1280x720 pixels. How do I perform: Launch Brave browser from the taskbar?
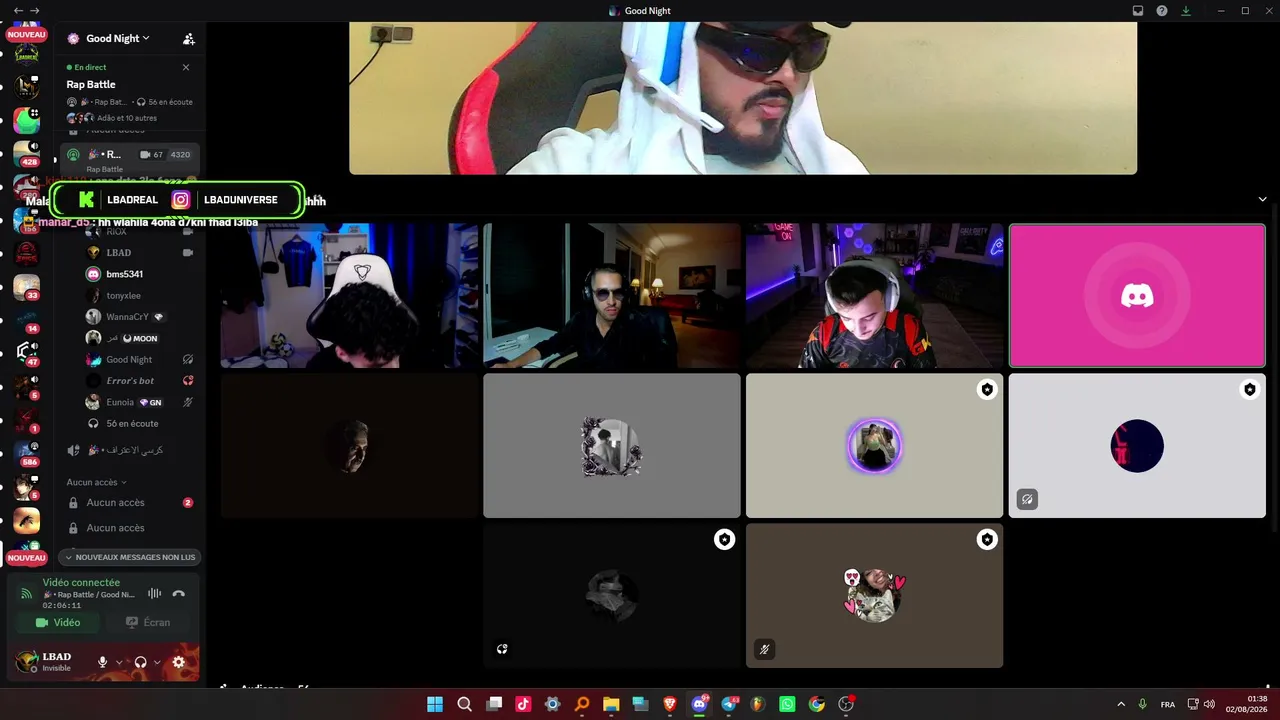[x=670, y=704]
